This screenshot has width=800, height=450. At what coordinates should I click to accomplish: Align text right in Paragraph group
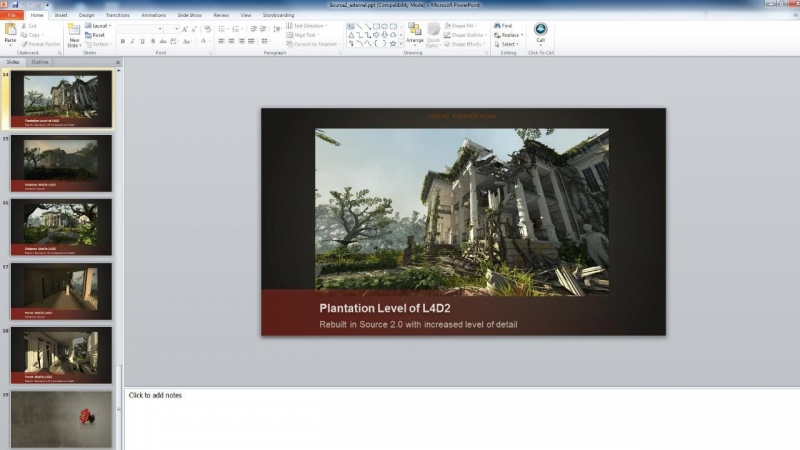pyautogui.click(x=241, y=41)
